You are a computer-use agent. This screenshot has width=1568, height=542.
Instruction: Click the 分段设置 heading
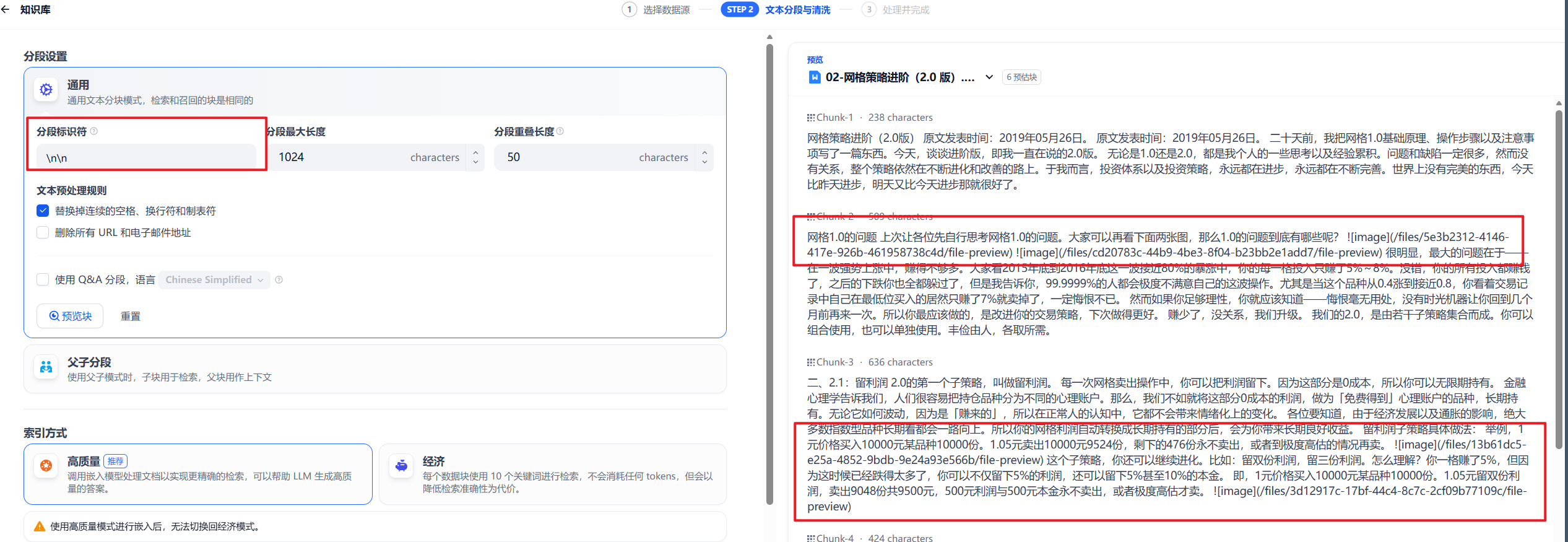(x=45, y=56)
